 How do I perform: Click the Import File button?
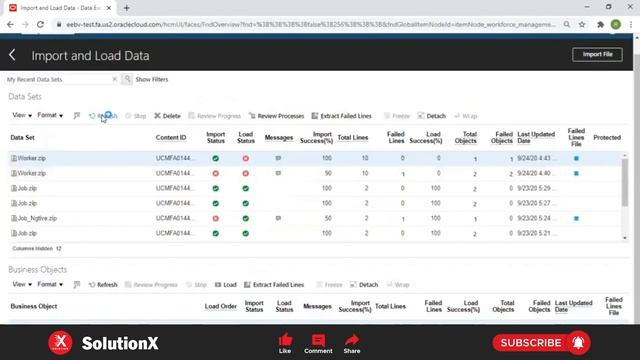(597, 54)
